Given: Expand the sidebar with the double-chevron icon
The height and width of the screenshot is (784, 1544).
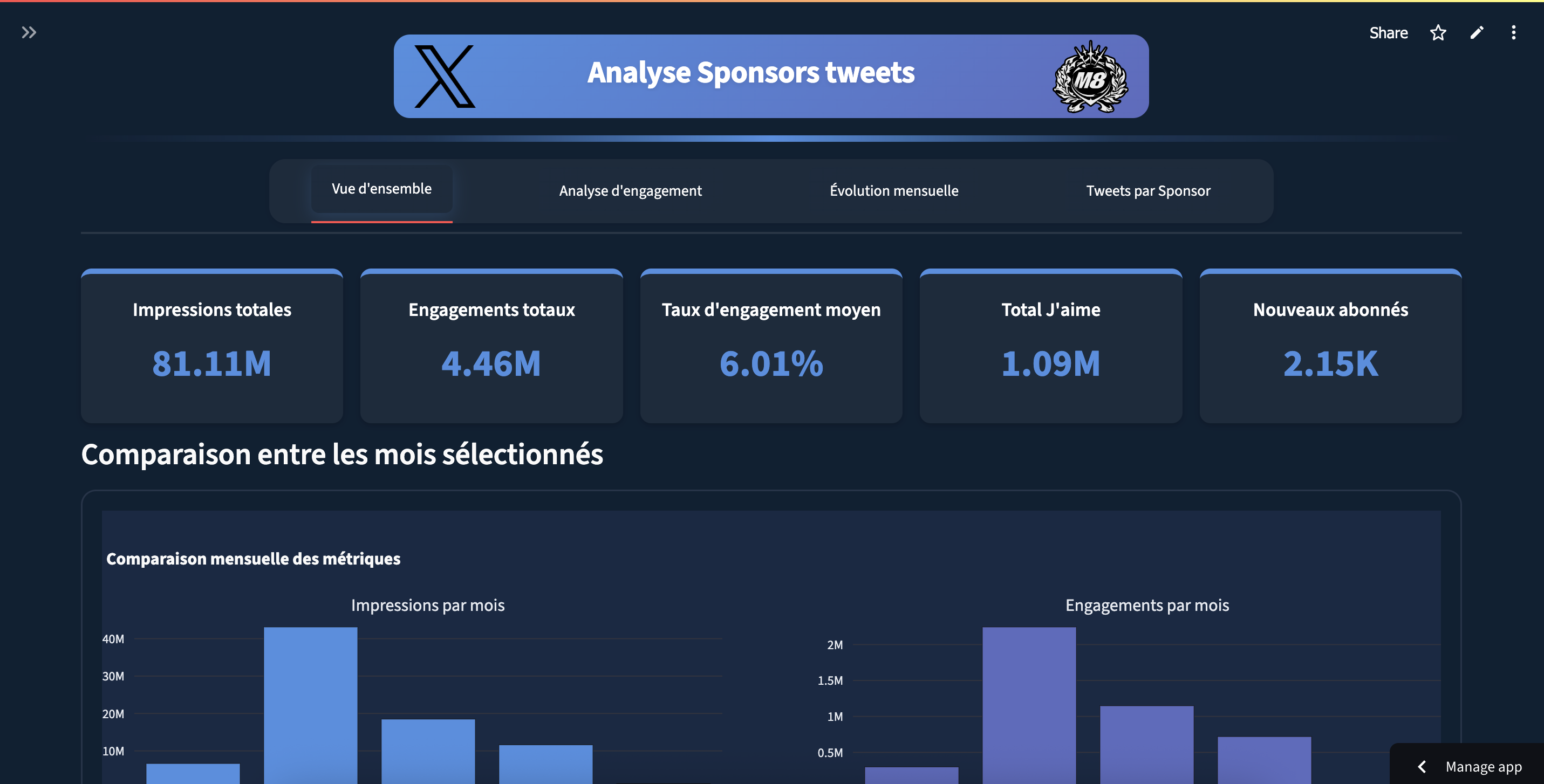Looking at the screenshot, I should pos(29,32).
